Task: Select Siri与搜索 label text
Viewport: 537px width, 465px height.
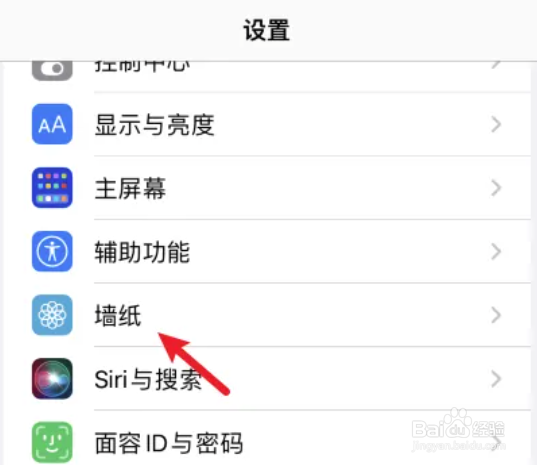Action: tap(148, 379)
